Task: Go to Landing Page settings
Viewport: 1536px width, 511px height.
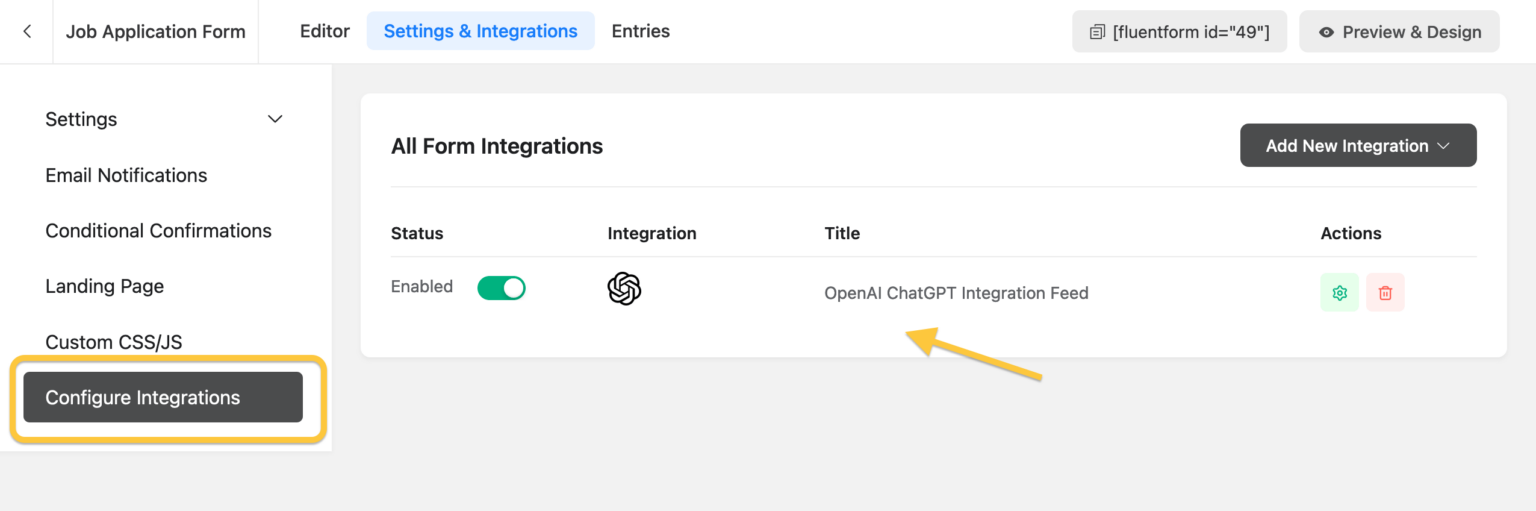Action: pos(104,286)
